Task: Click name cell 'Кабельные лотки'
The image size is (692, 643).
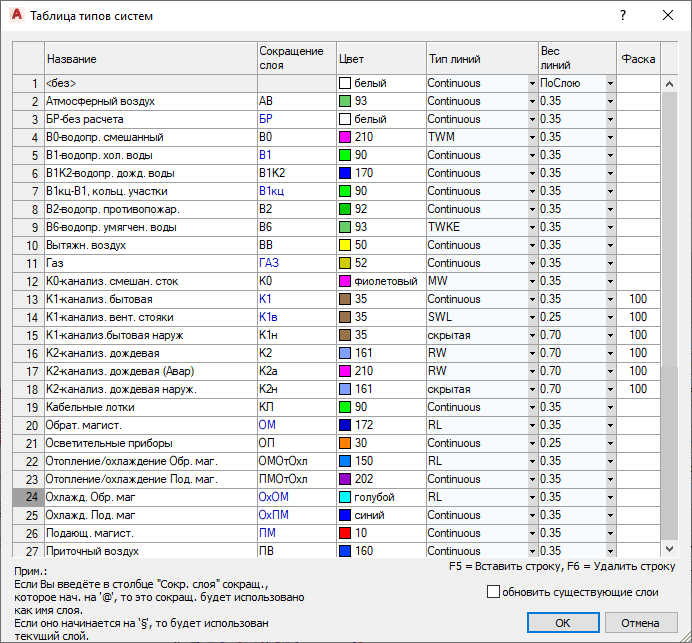Action: click(x=150, y=407)
